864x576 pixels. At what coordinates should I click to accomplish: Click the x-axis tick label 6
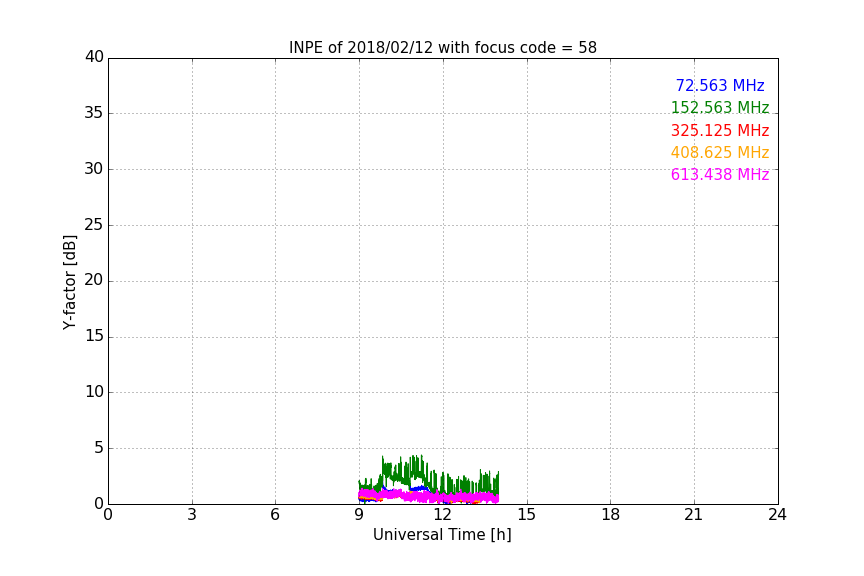275,515
